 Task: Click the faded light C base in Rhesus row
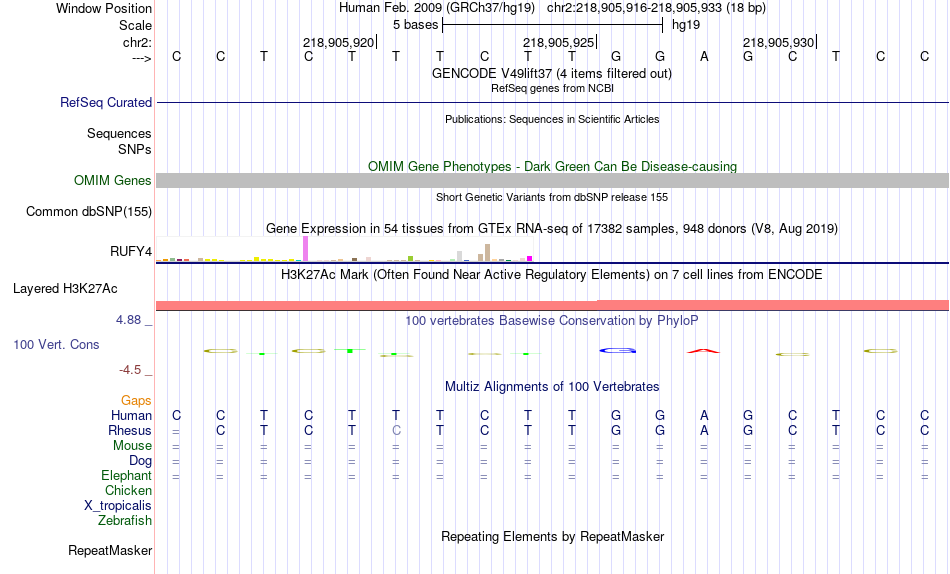396,431
